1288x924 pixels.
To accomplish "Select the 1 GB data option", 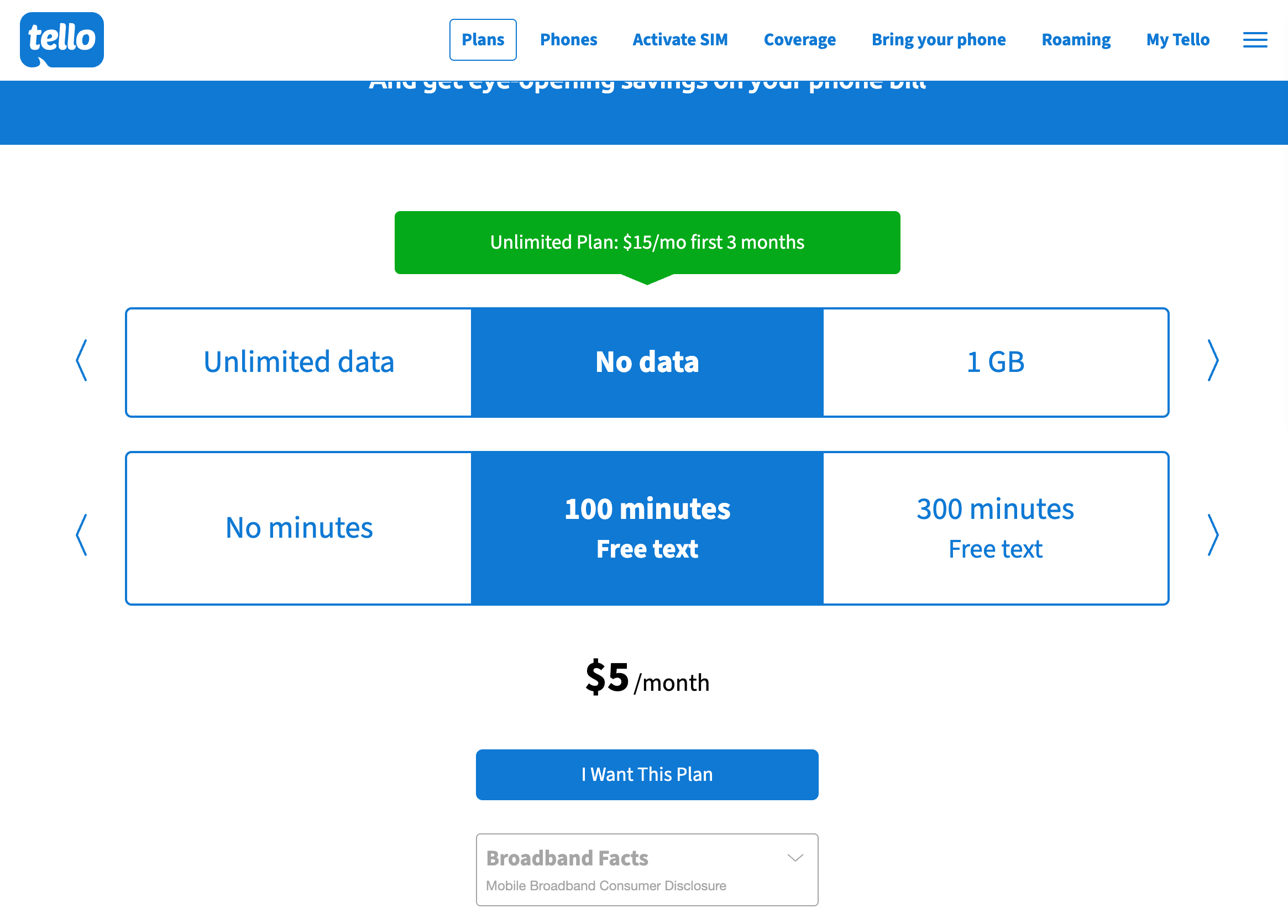I will (x=995, y=362).
